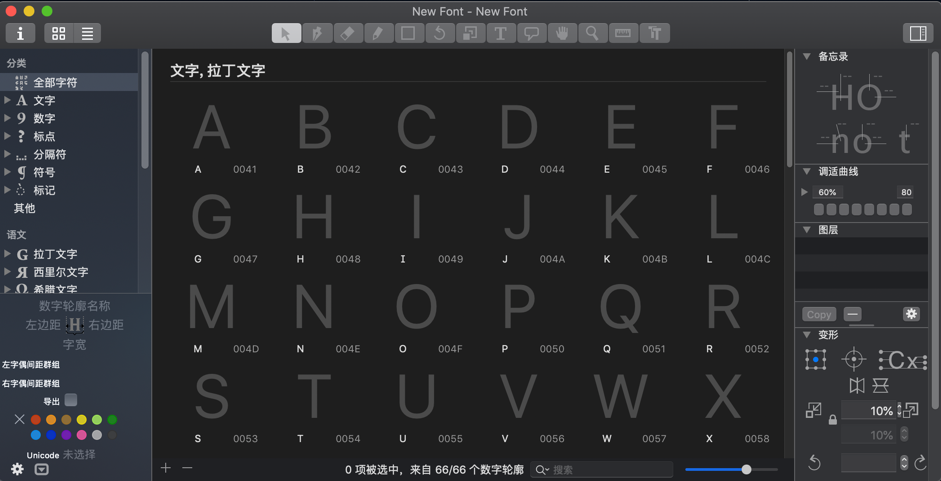This screenshot has width=941, height=481.
Task: Click the glyph size zoom slider
Action: pyautogui.click(x=731, y=469)
